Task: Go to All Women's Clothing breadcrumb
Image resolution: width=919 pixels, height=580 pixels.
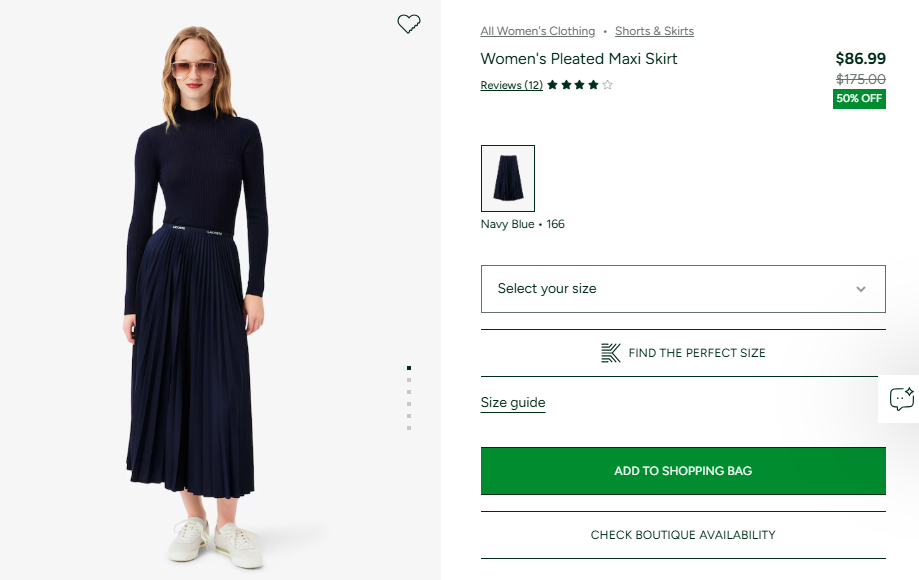Action: [x=538, y=31]
